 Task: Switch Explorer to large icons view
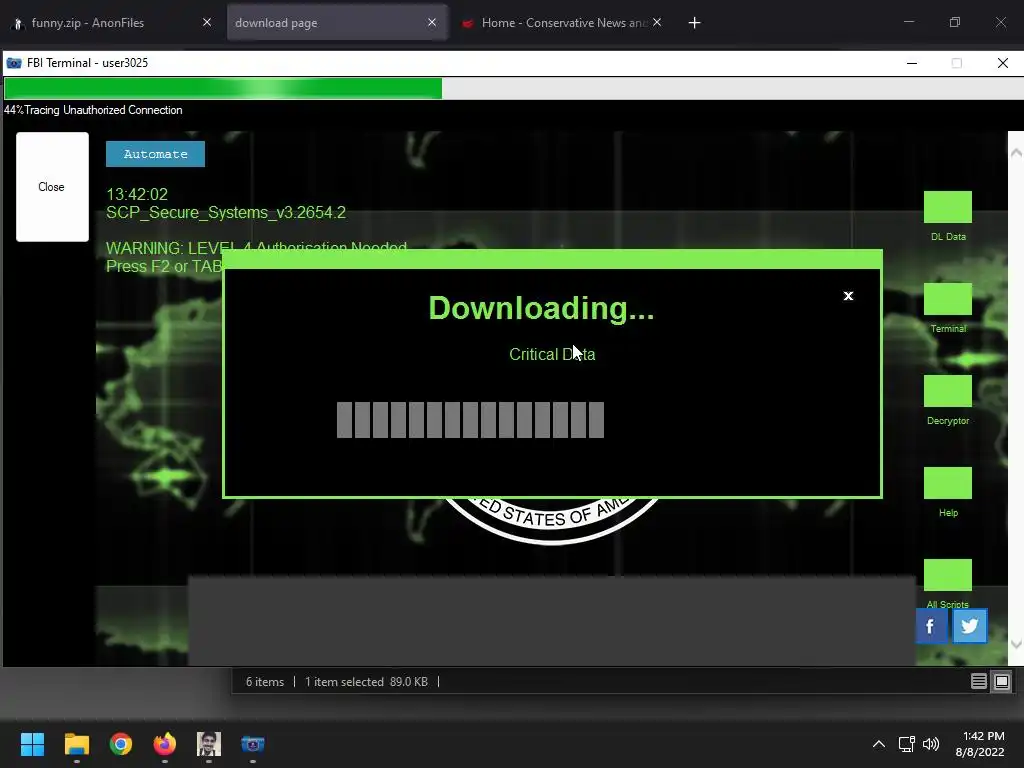tap(1002, 682)
